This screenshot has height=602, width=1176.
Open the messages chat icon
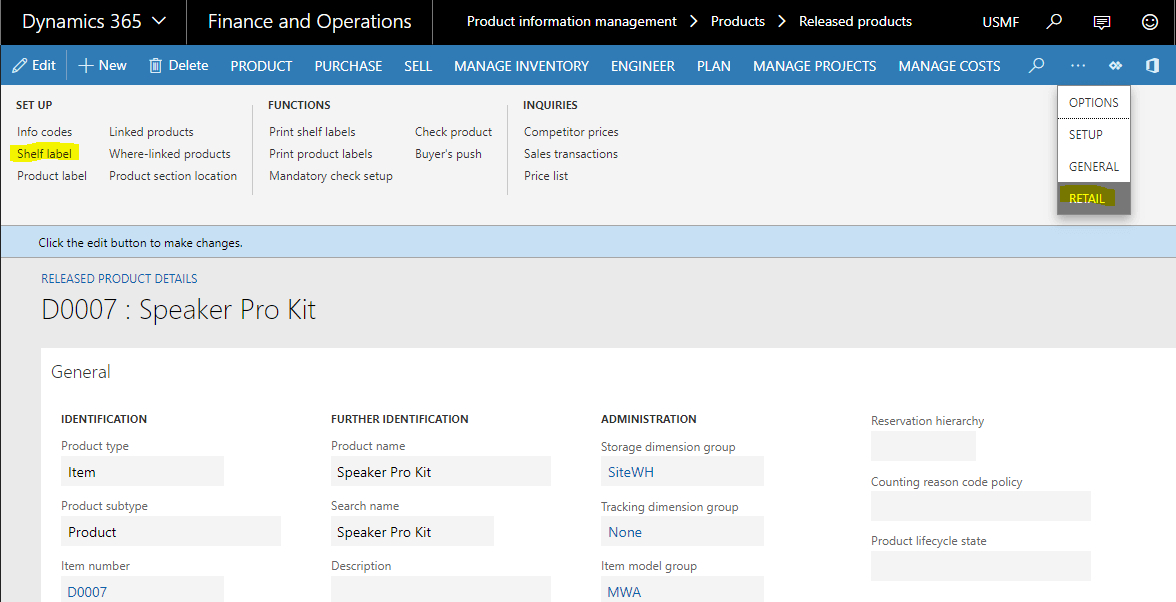[1102, 21]
